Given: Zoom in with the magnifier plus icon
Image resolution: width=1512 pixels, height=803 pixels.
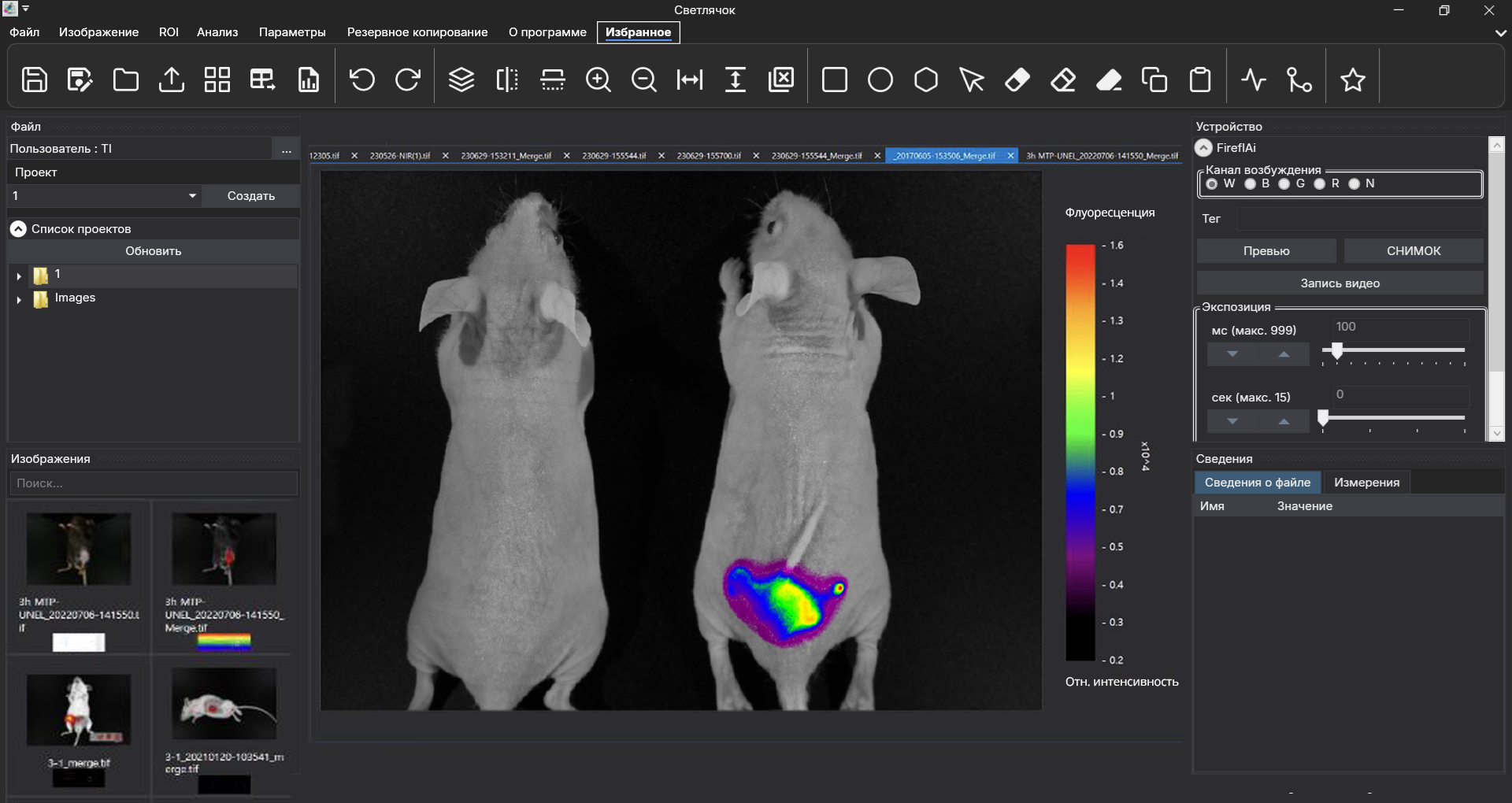Looking at the screenshot, I should 598,80.
